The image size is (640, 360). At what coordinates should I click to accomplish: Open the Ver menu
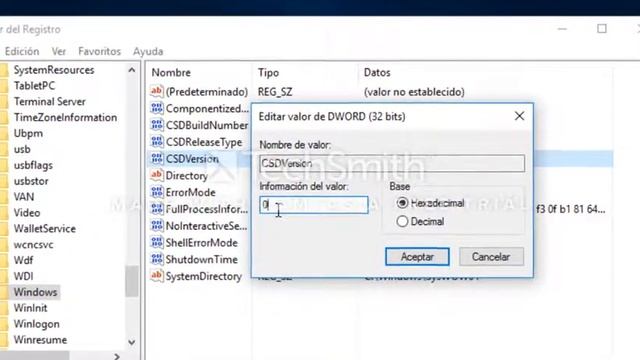coord(59,51)
